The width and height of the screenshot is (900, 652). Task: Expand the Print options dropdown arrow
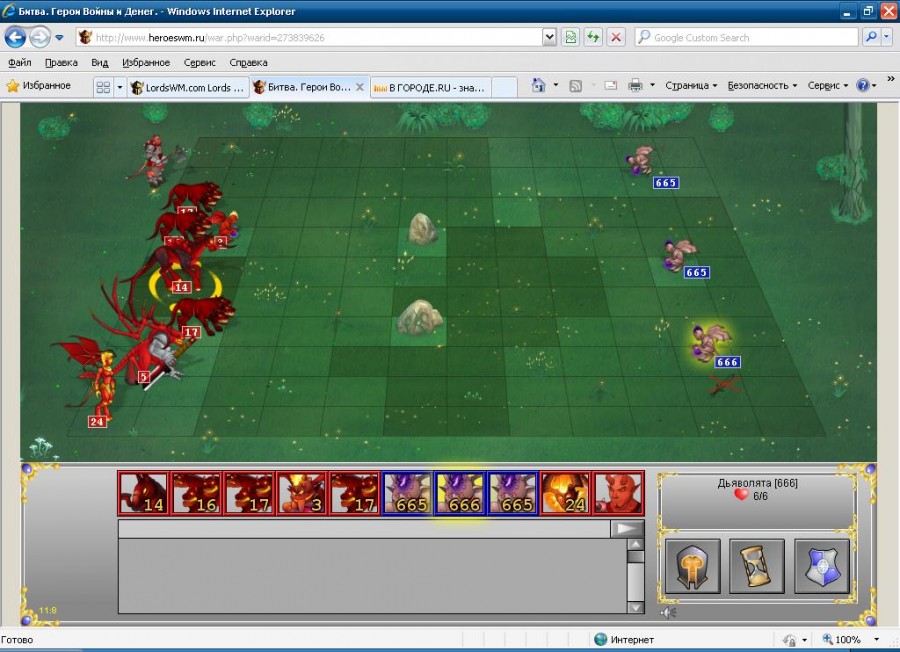[x=652, y=86]
